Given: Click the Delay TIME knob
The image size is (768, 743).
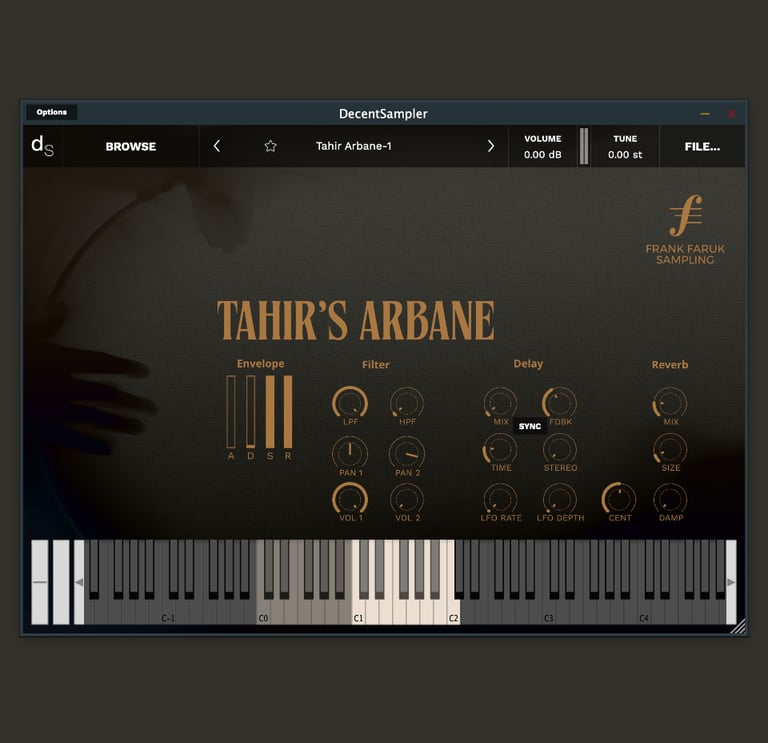Looking at the screenshot, I should pos(501,450).
